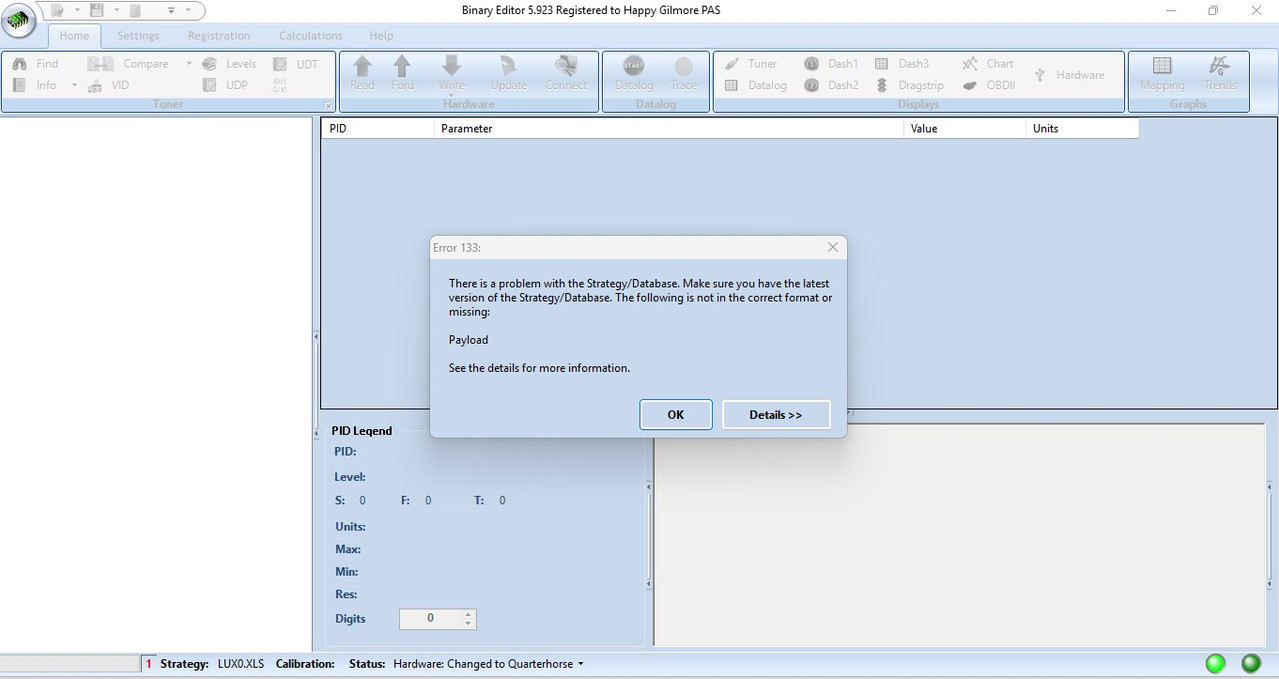1279x679 pixels.
Task: Click the UDT icon
Action: [280, 64]
